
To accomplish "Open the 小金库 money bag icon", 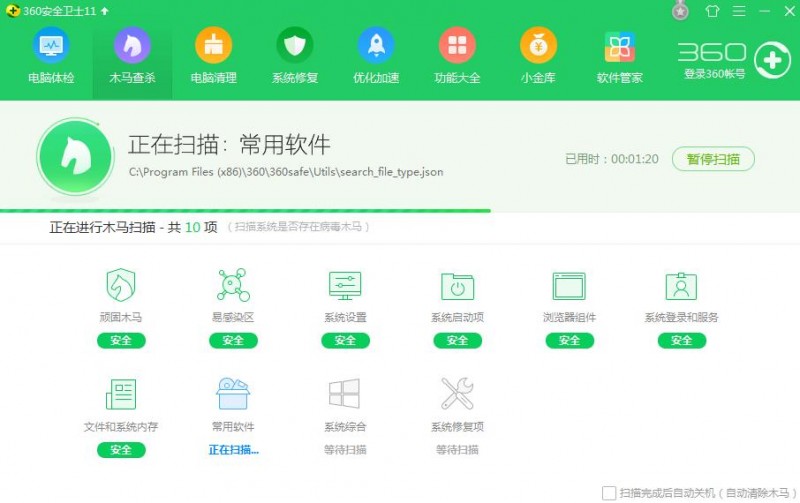I will pos(538,46).
